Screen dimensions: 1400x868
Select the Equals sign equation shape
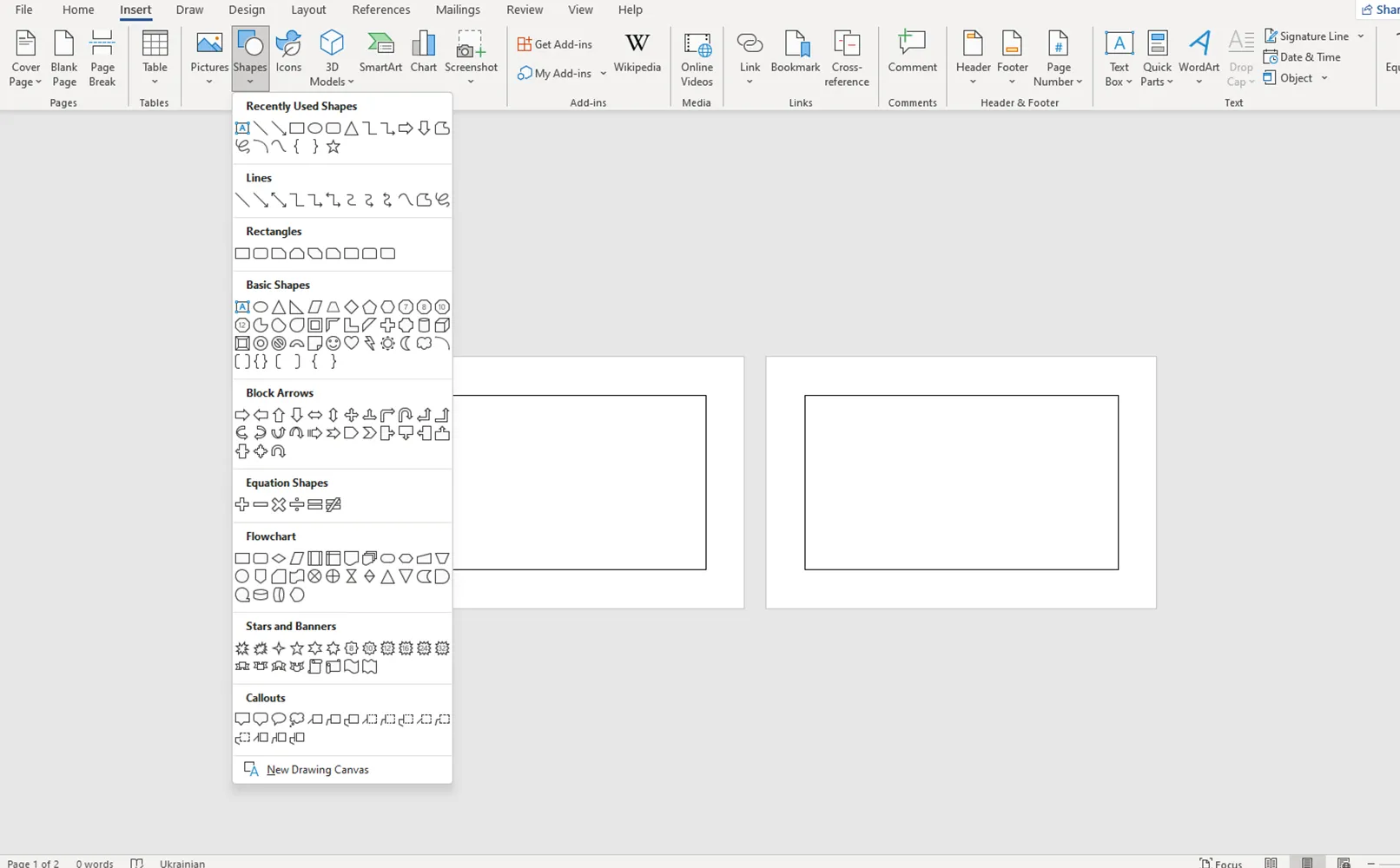pyautogui.click(x=314, y=504)
